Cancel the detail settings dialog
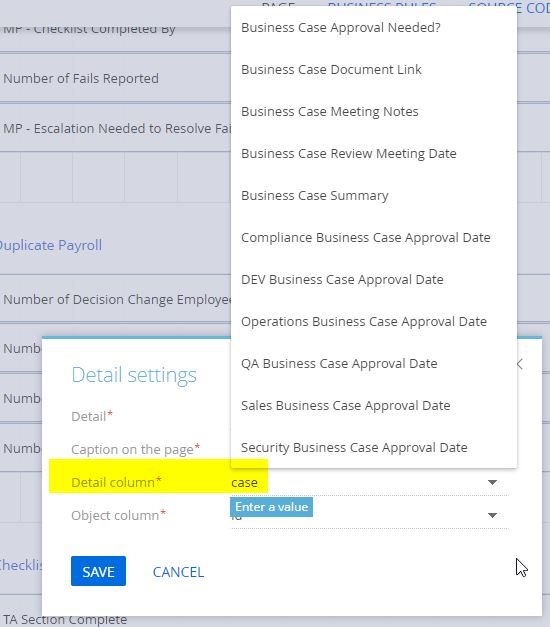 coord(178,572)
